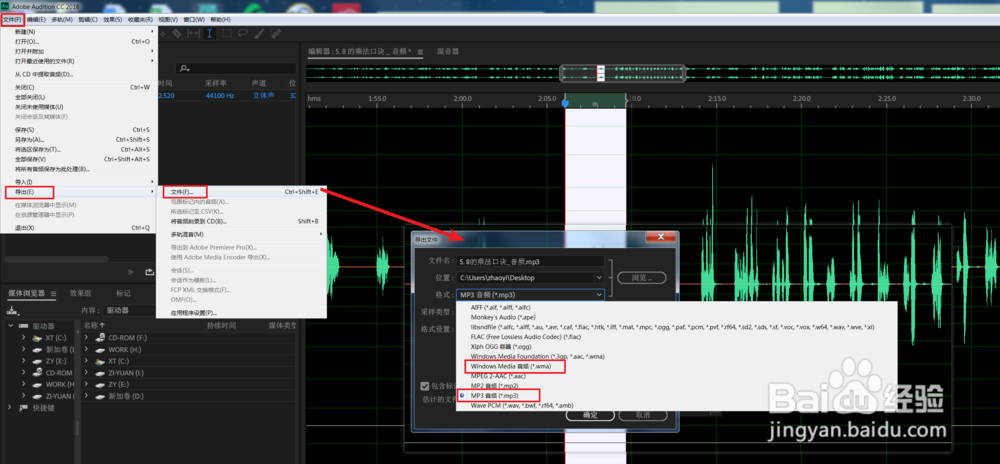Click the 44100 Hz sample rate cell
Image resolution: width=1000 pixels, height=464 pixels.
219,96
